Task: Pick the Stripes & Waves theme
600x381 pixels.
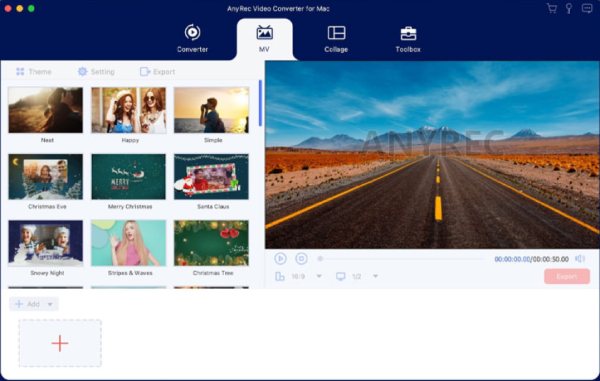Action: (129, 243)
